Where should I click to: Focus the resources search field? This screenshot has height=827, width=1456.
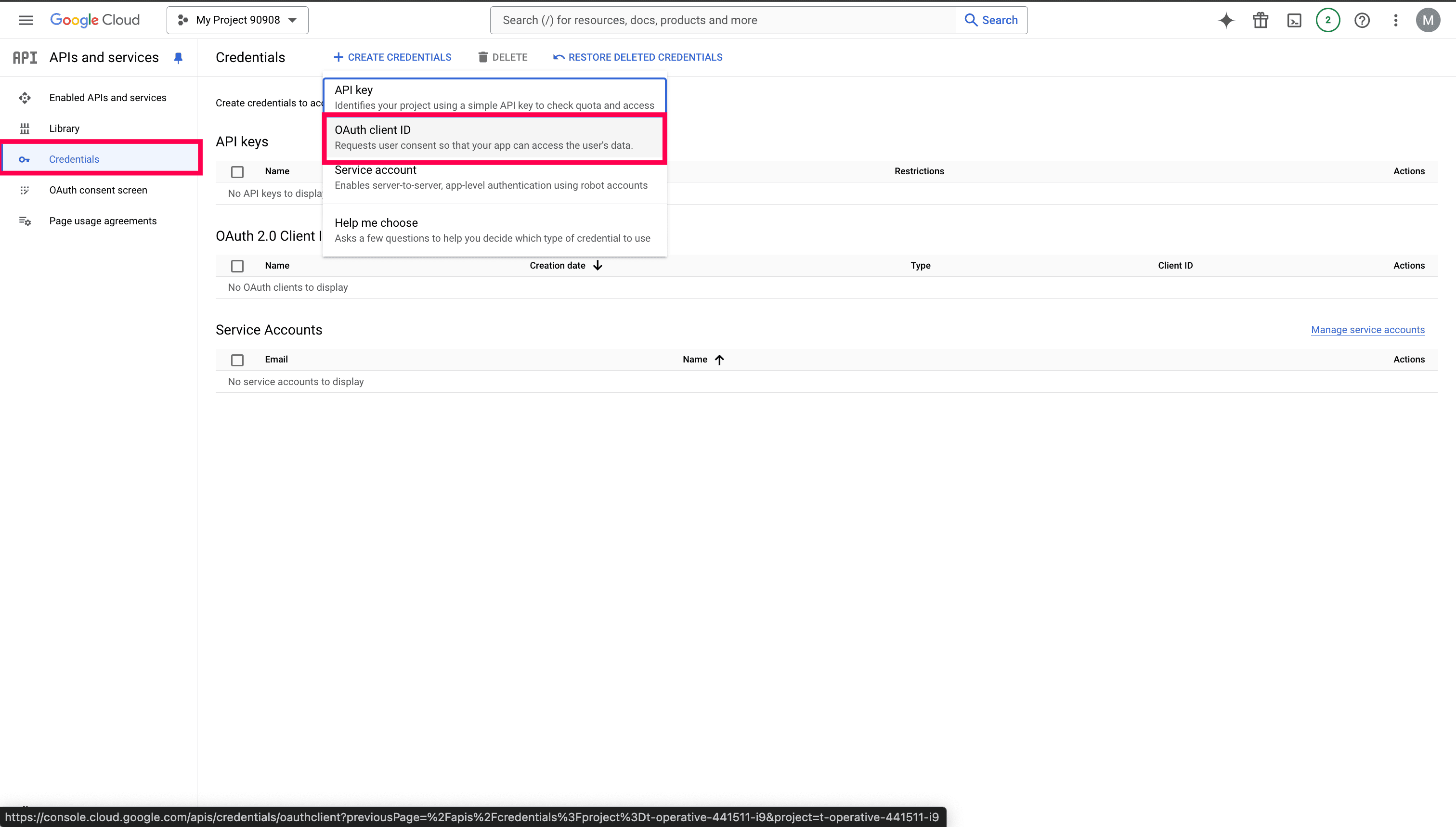pos(723,20)
